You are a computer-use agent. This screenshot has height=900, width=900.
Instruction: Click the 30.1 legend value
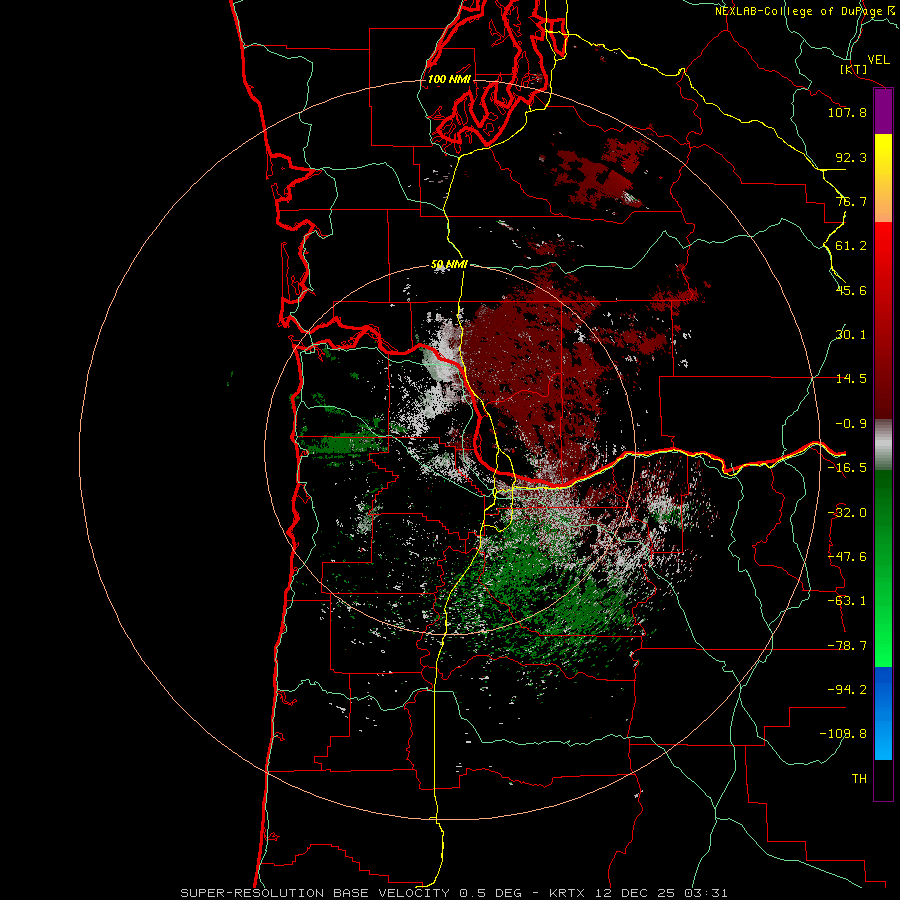[x=851, y=335]
